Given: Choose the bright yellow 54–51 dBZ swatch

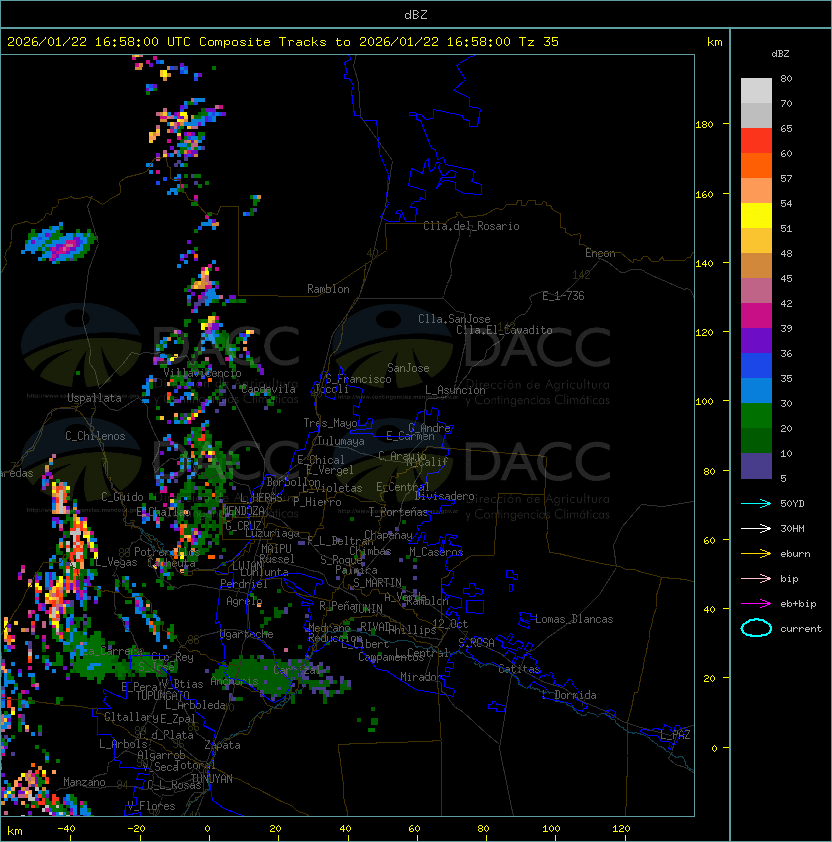Looking at the screenshot, I should (x=756, y=215).
